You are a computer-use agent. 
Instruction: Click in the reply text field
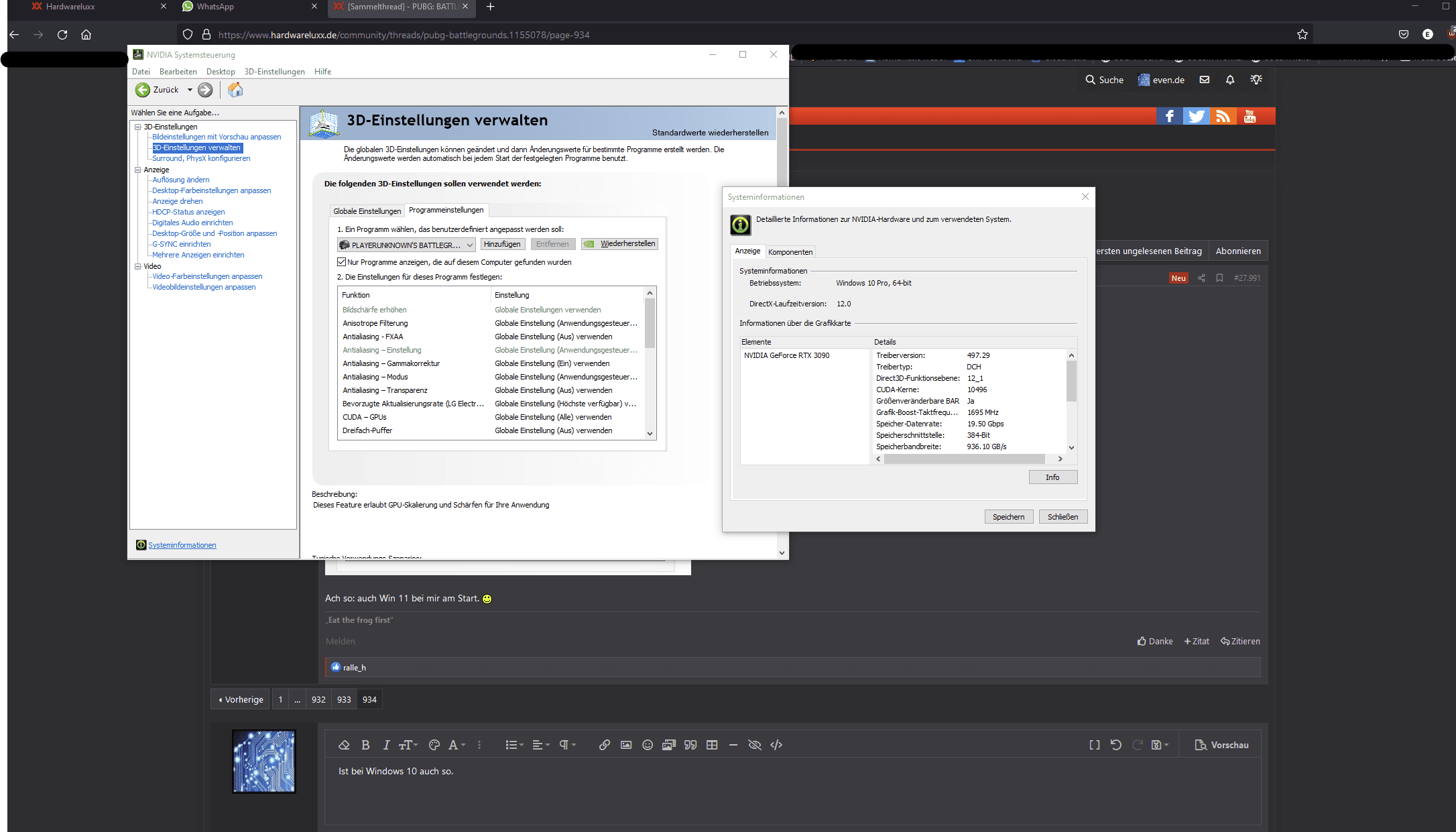point(792,791)
